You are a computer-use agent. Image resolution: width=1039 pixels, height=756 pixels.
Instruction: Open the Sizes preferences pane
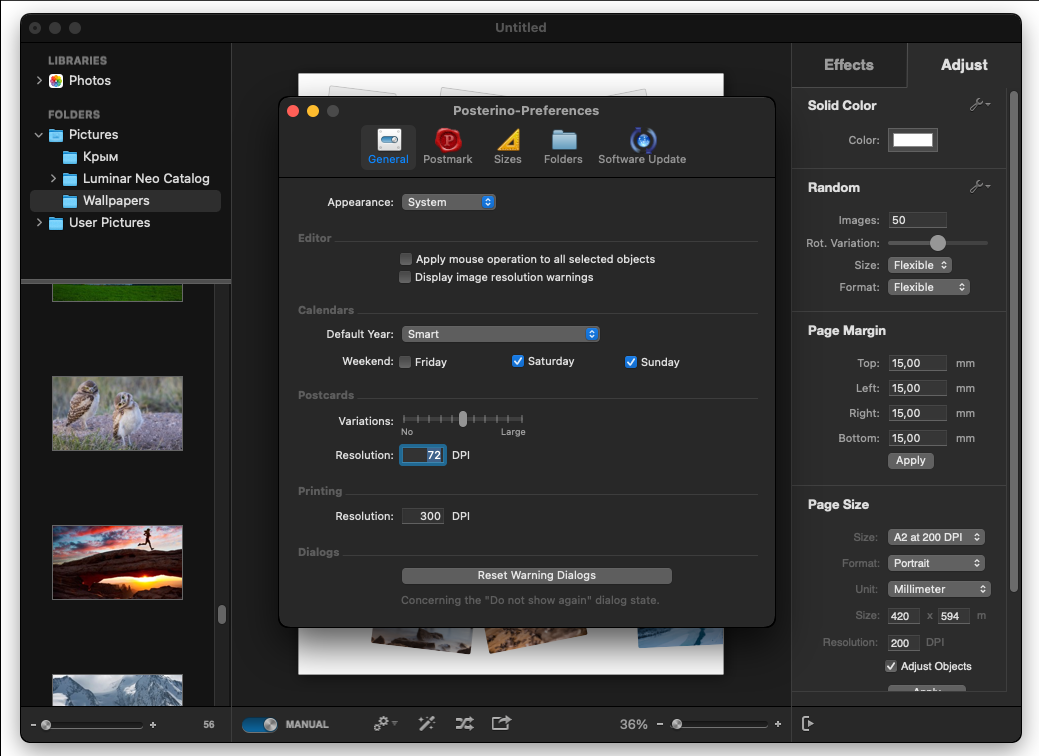[508, 146]
